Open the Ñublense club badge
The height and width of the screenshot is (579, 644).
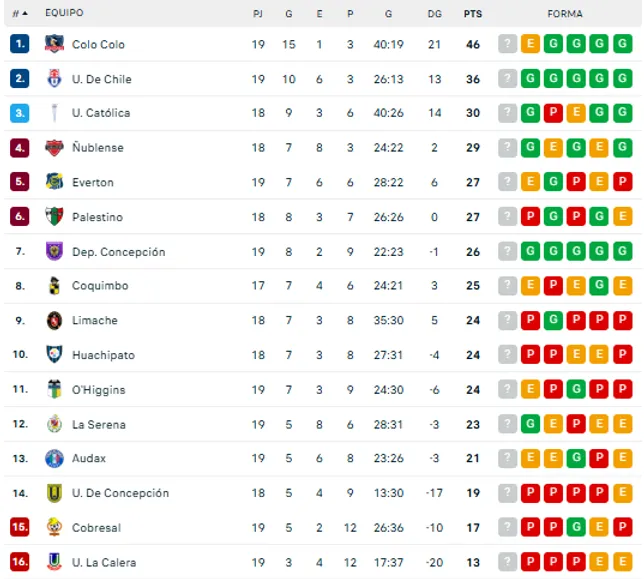(x=54, y=147)
